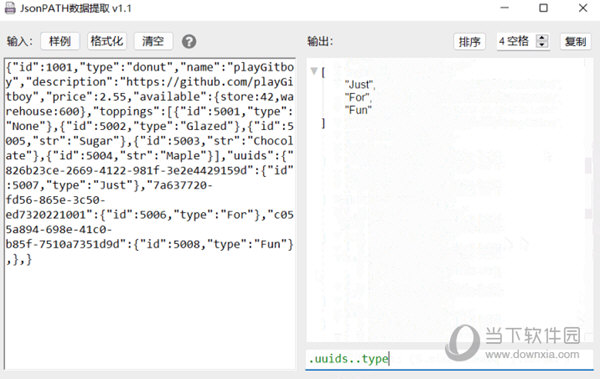This screenshot has width=600, height=379.
Task: Click the 排序 sort button
Action: pos(470,41)
